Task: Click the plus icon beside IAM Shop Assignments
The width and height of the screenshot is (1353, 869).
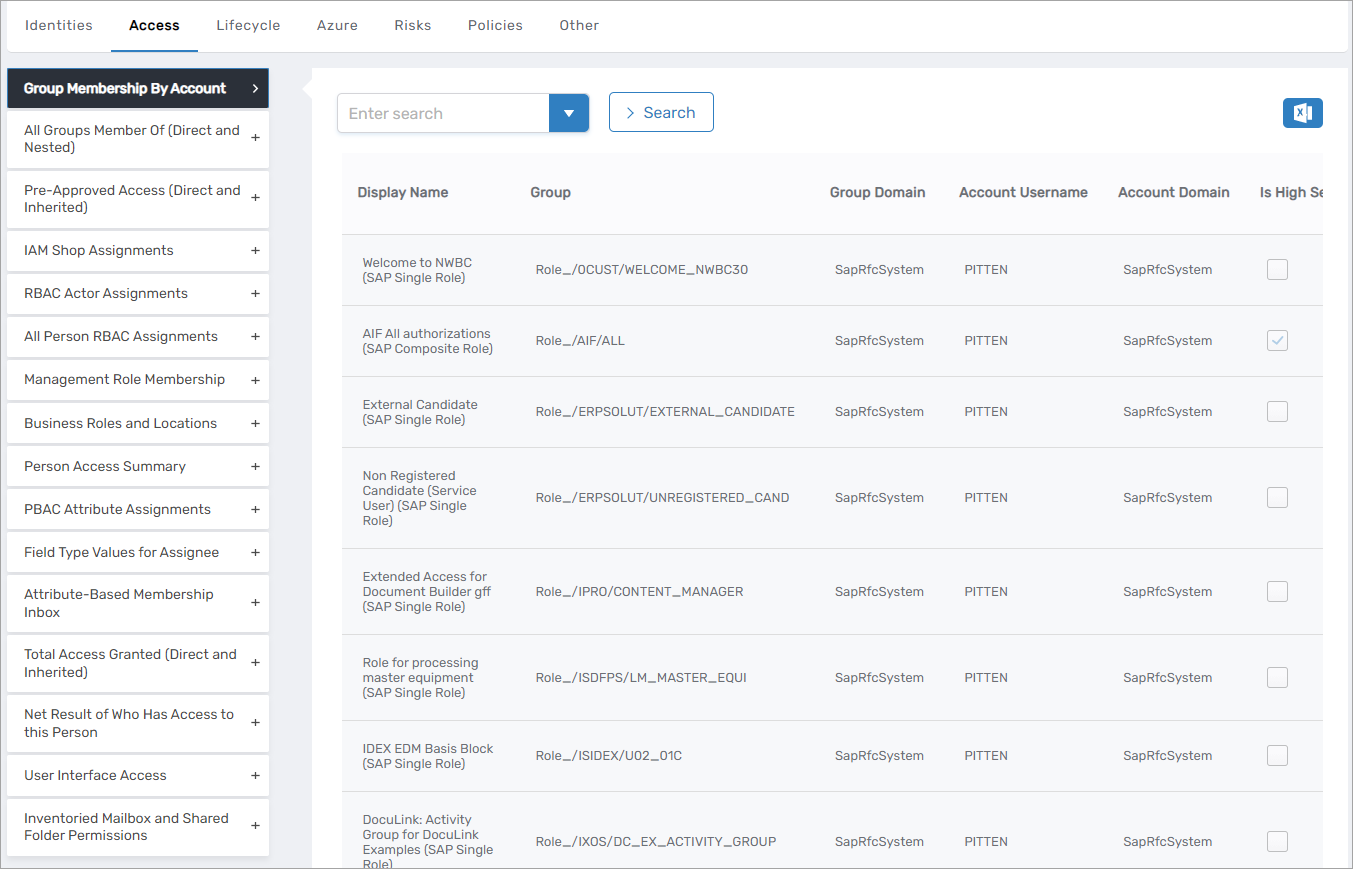Action: 255,251
